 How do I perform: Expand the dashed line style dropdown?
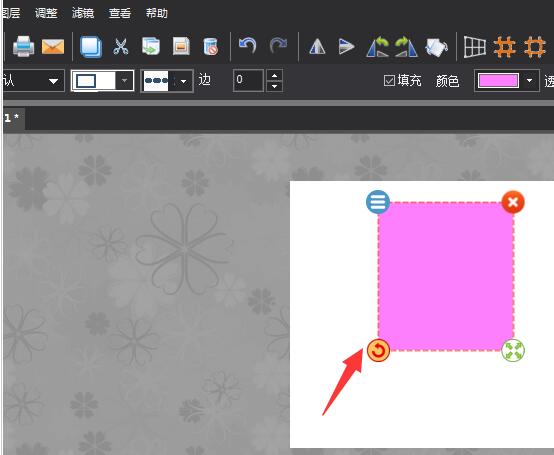tap(183, 81)
